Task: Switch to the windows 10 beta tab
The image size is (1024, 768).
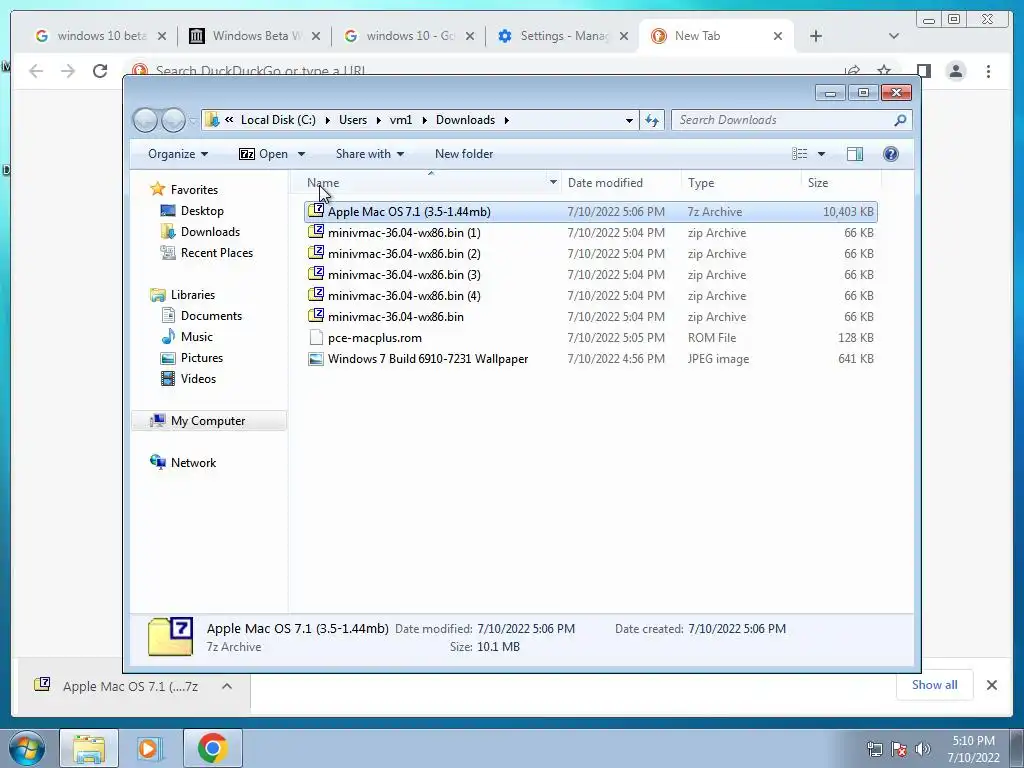Action: click(x=100, y=36)
